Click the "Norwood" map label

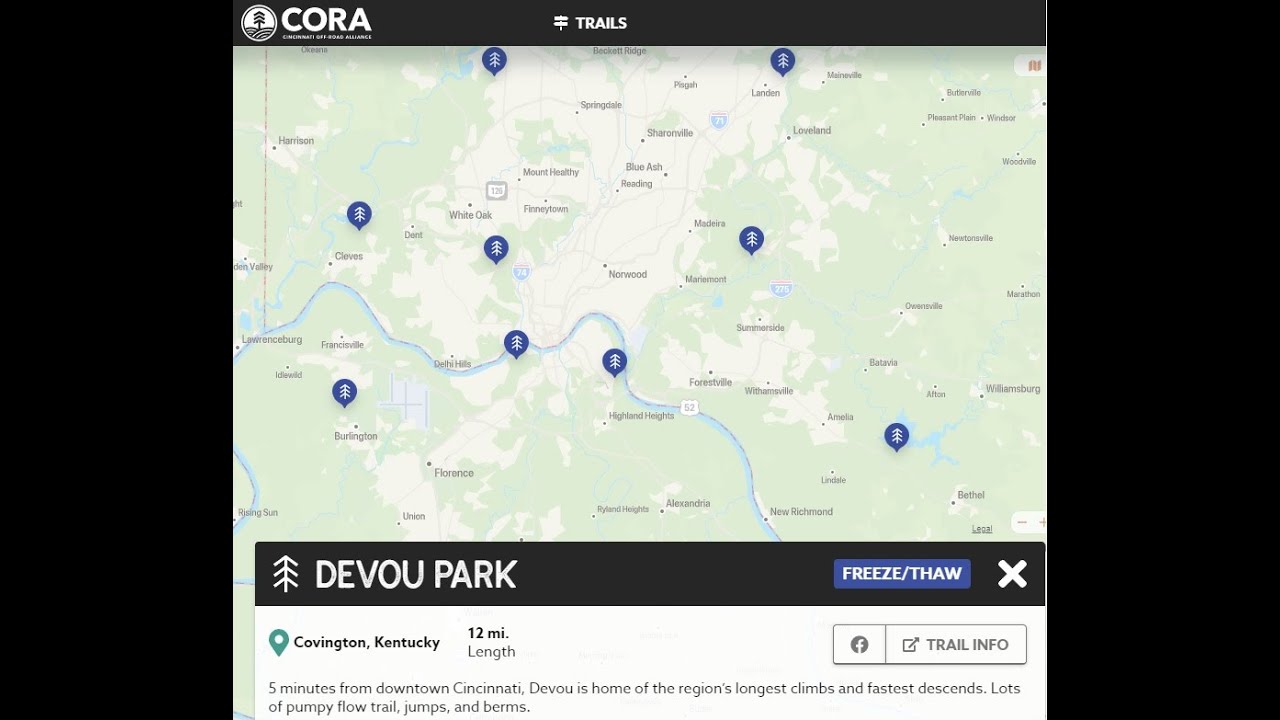pyautogui.click(x=628, y=274)
